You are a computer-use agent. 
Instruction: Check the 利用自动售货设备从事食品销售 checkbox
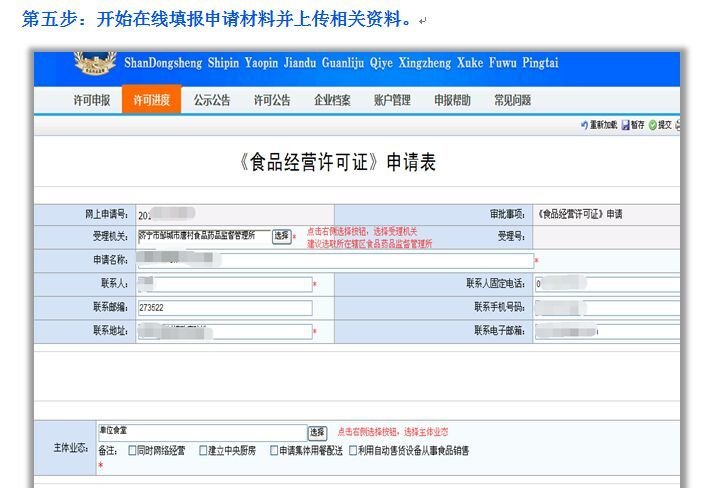[x=353, y=450]
